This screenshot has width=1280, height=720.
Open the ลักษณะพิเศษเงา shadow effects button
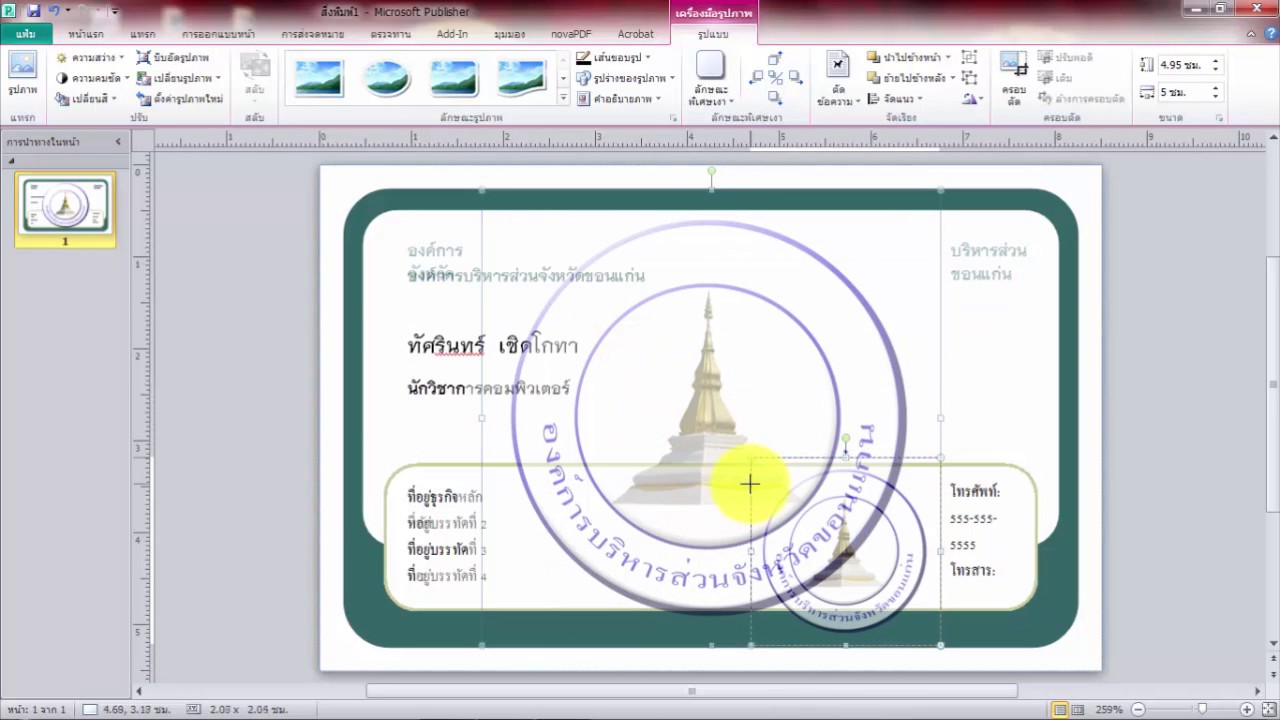(x=709, y=78)
